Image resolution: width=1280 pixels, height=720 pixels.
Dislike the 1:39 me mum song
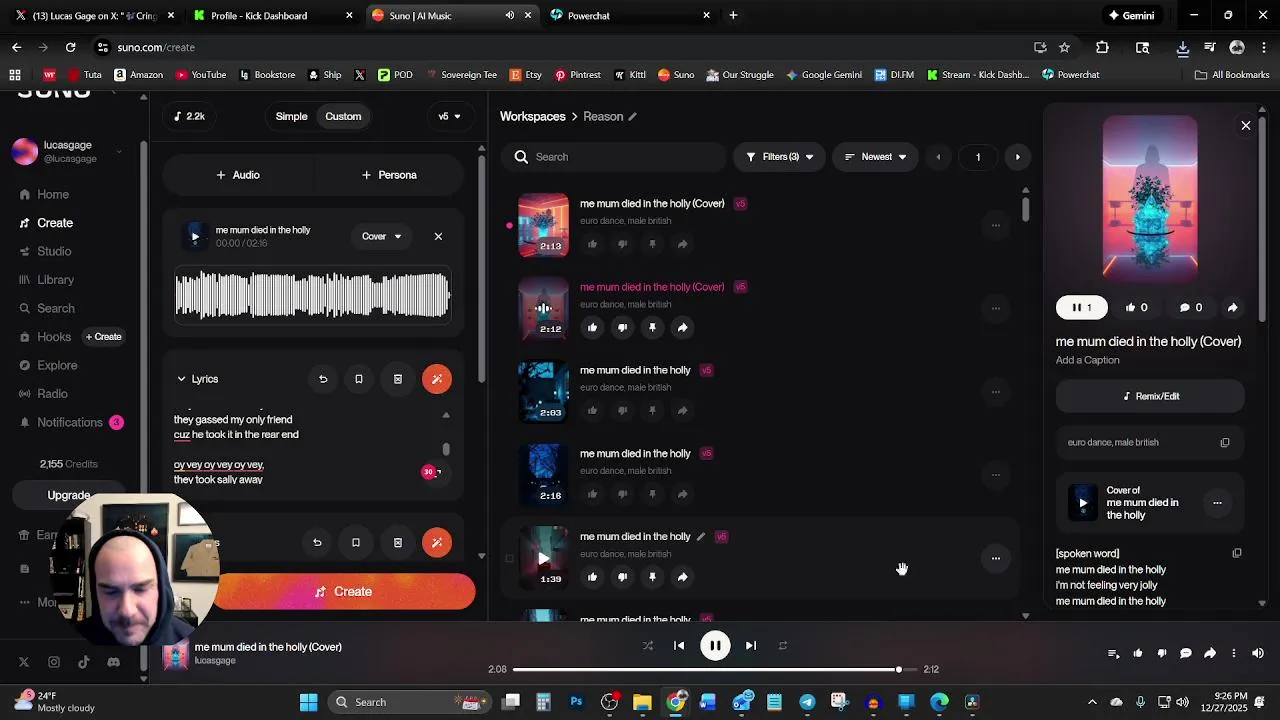(622, 577)
